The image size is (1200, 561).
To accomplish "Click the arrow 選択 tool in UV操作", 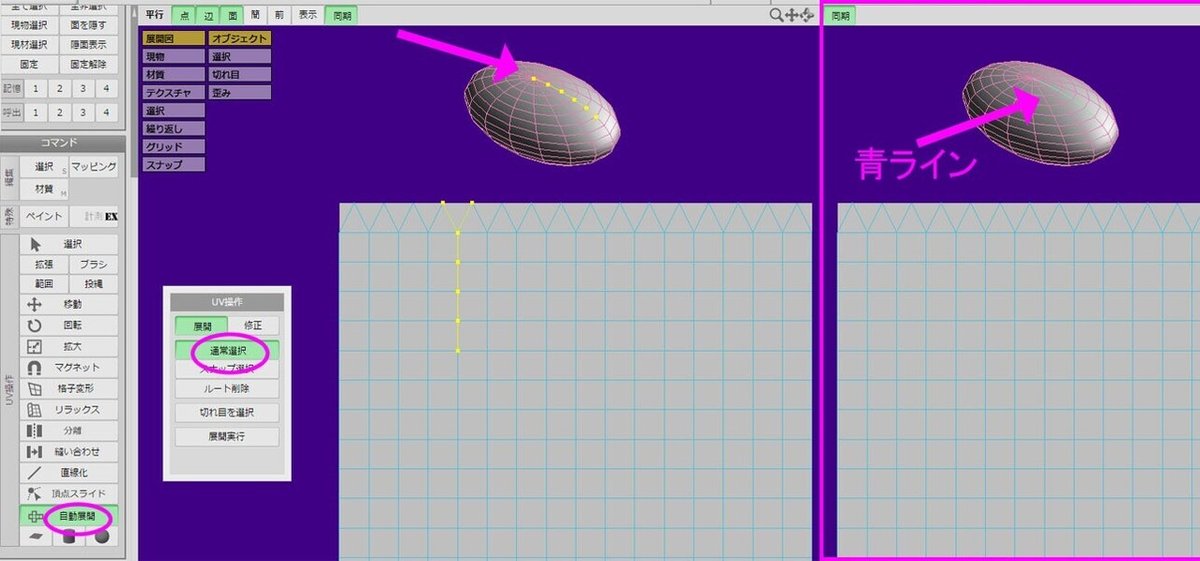I will [x=69, y=244].
